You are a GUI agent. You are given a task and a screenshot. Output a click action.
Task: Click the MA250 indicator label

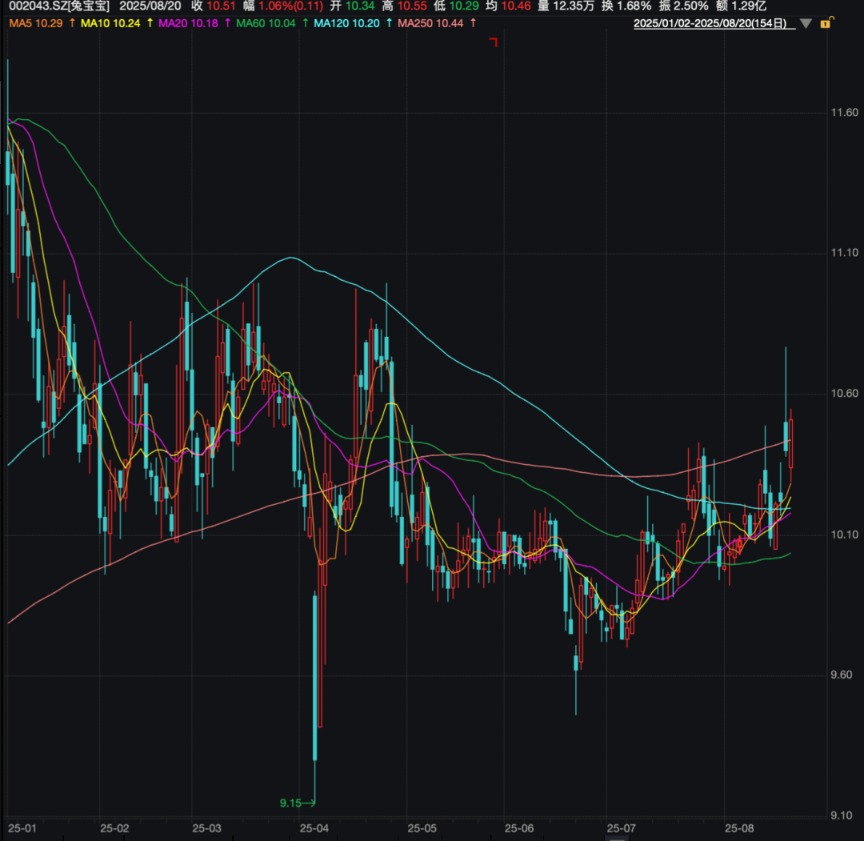tap(430, 22)
